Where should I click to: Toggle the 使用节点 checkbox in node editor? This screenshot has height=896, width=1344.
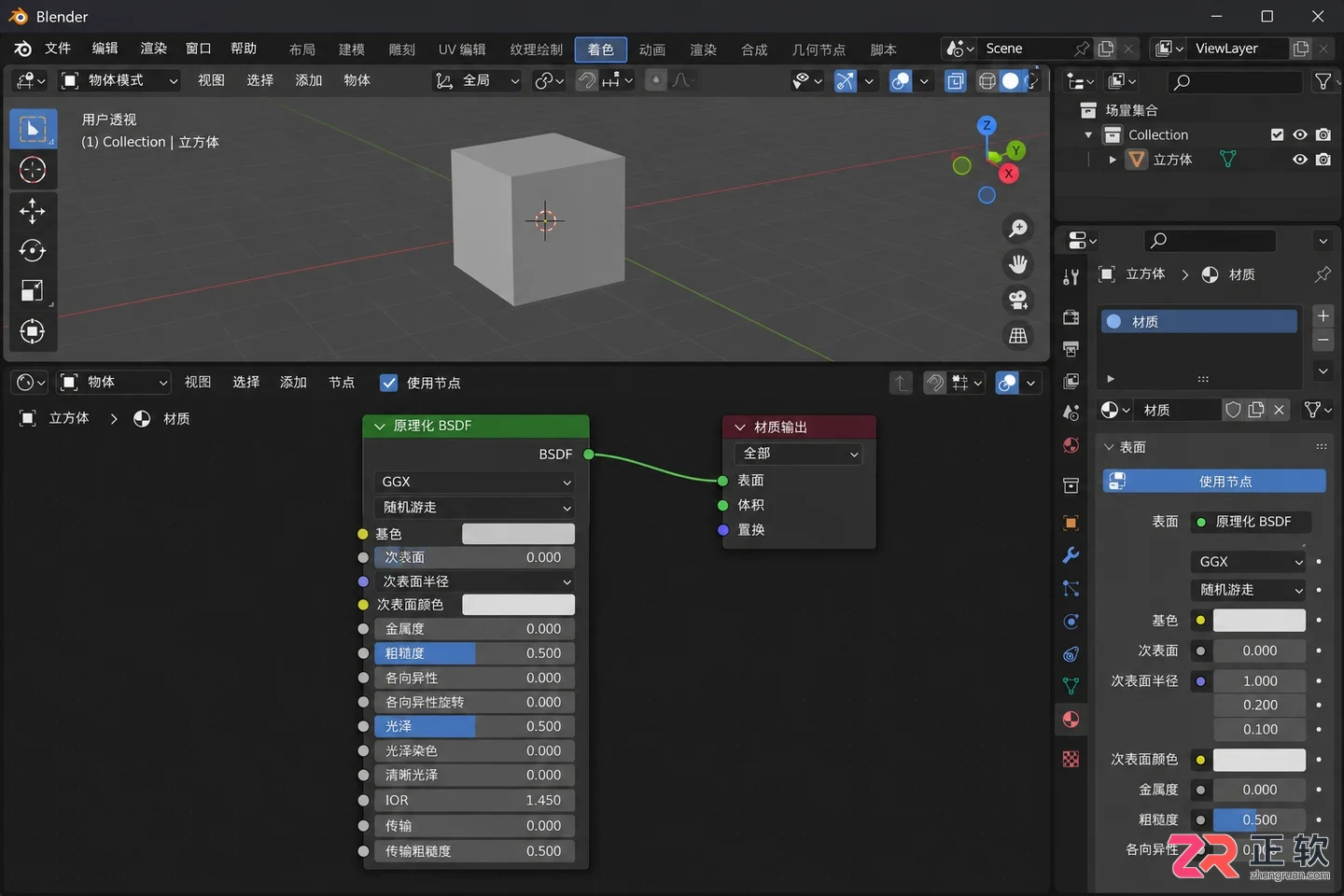[x=389, y=383]
